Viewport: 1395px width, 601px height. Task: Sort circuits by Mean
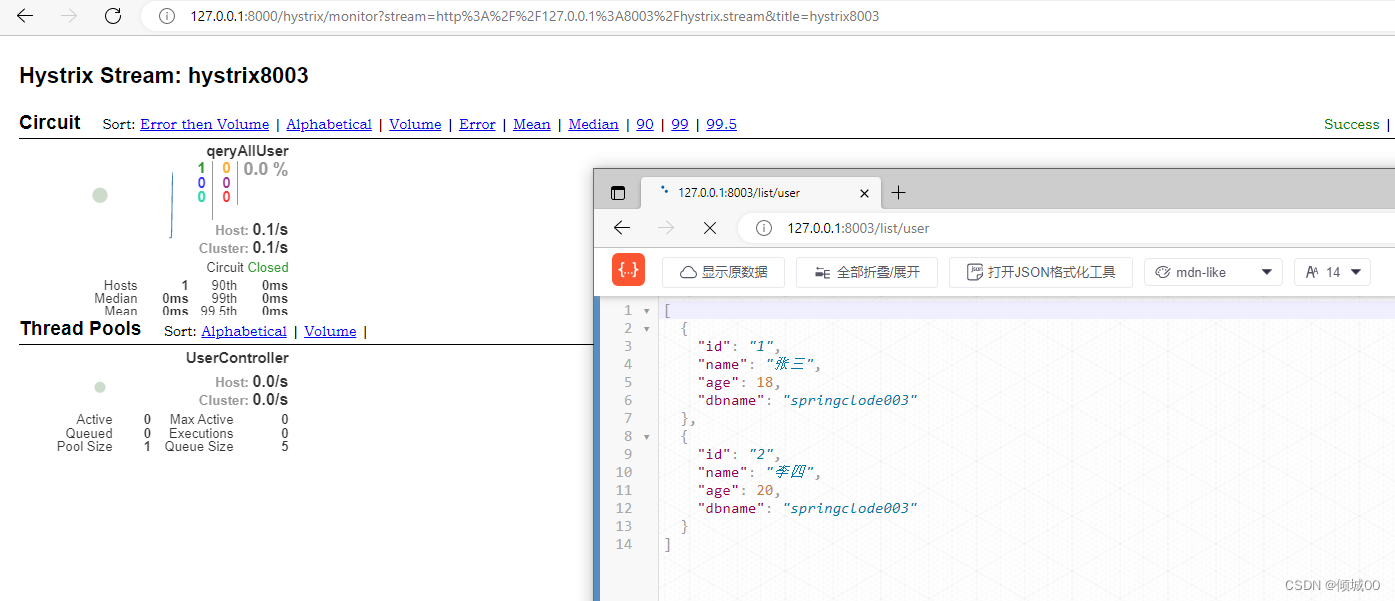[x=532, y=124]
